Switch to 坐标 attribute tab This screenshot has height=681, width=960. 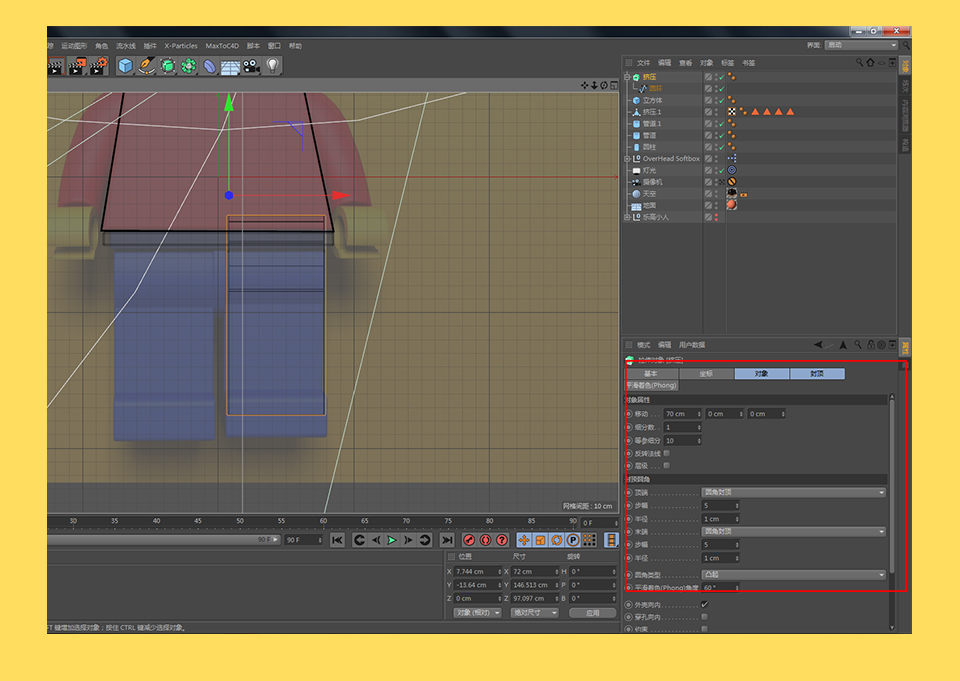click(x=707, y=374)
